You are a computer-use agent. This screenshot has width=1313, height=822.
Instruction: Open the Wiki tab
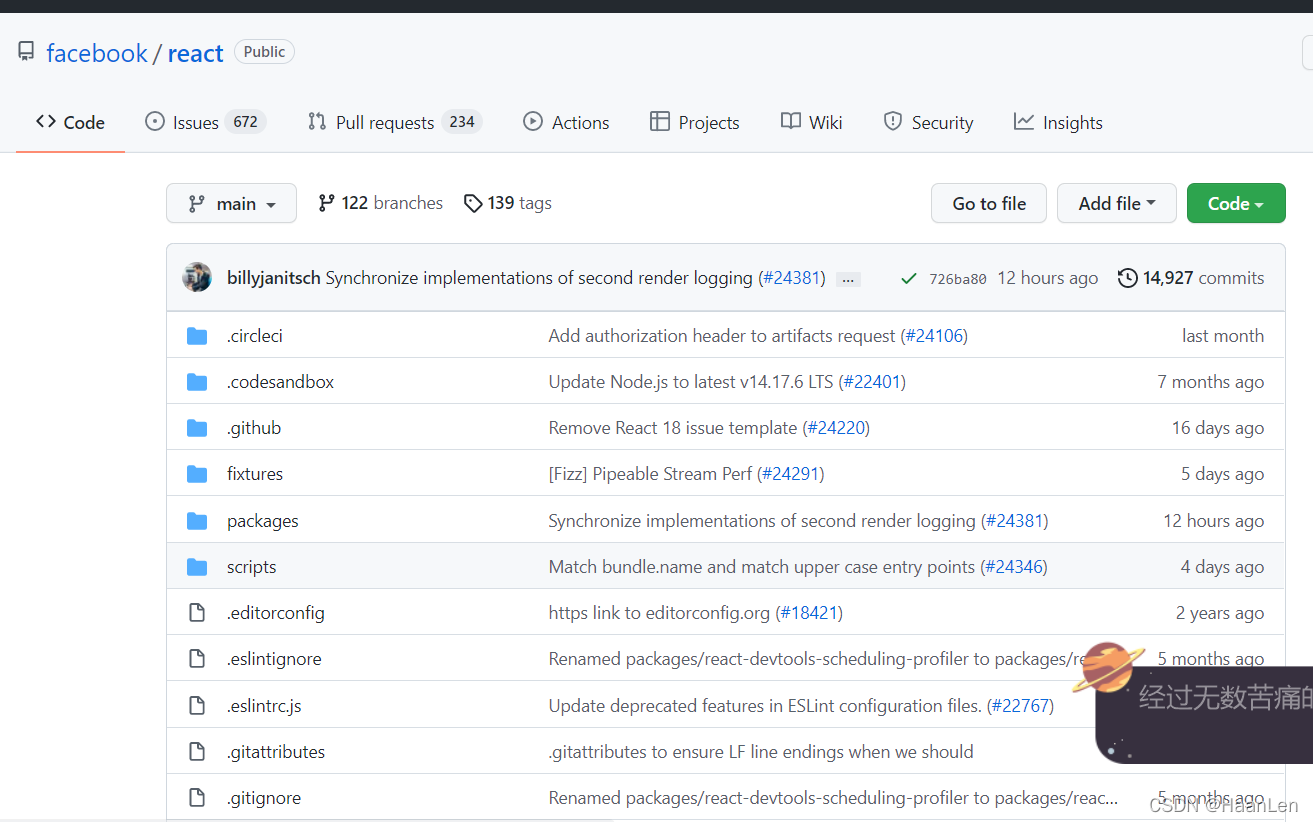click(x=811, y=122)
